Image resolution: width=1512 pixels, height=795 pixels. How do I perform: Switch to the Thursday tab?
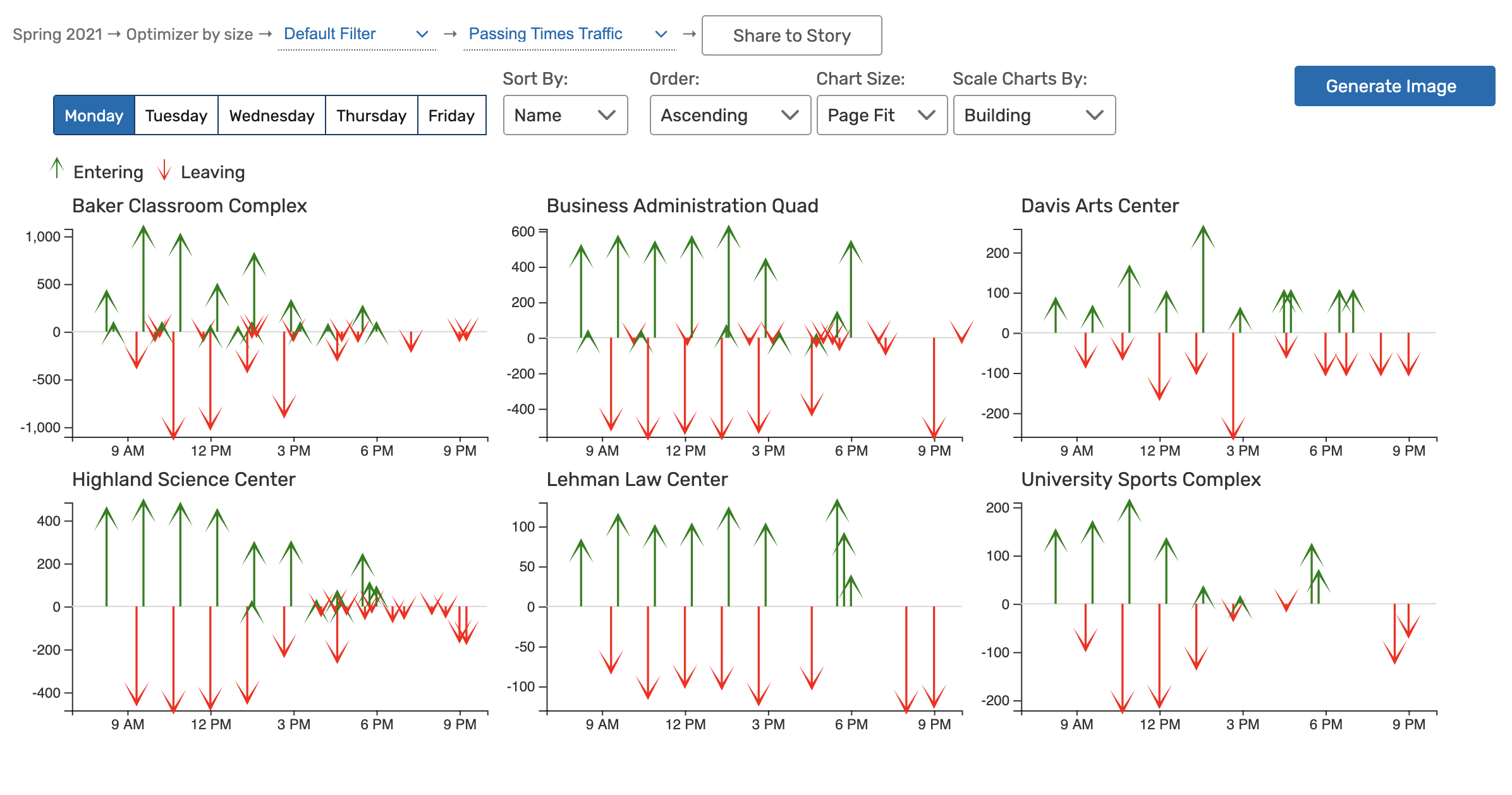click(x=371, y=116)
